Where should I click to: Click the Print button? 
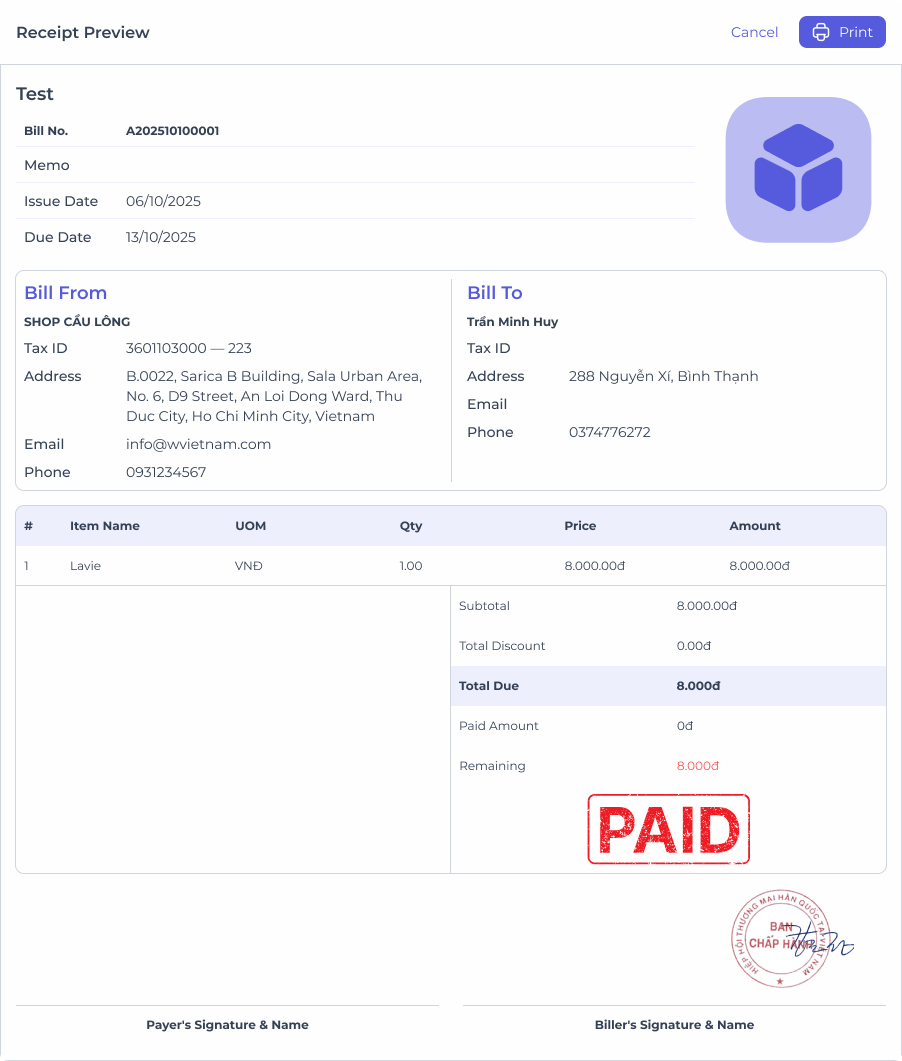(842, 32)
